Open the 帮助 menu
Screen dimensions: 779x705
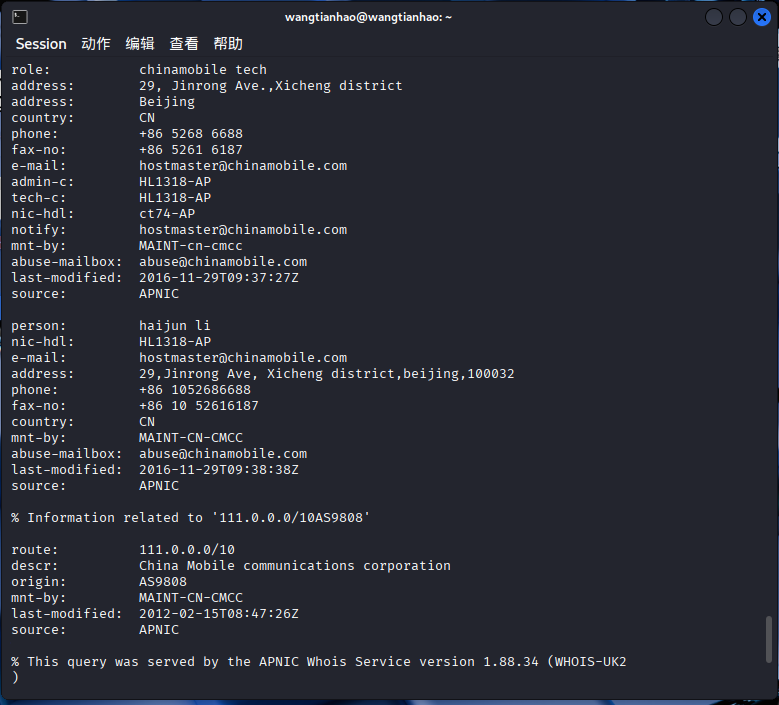point(228,44)
